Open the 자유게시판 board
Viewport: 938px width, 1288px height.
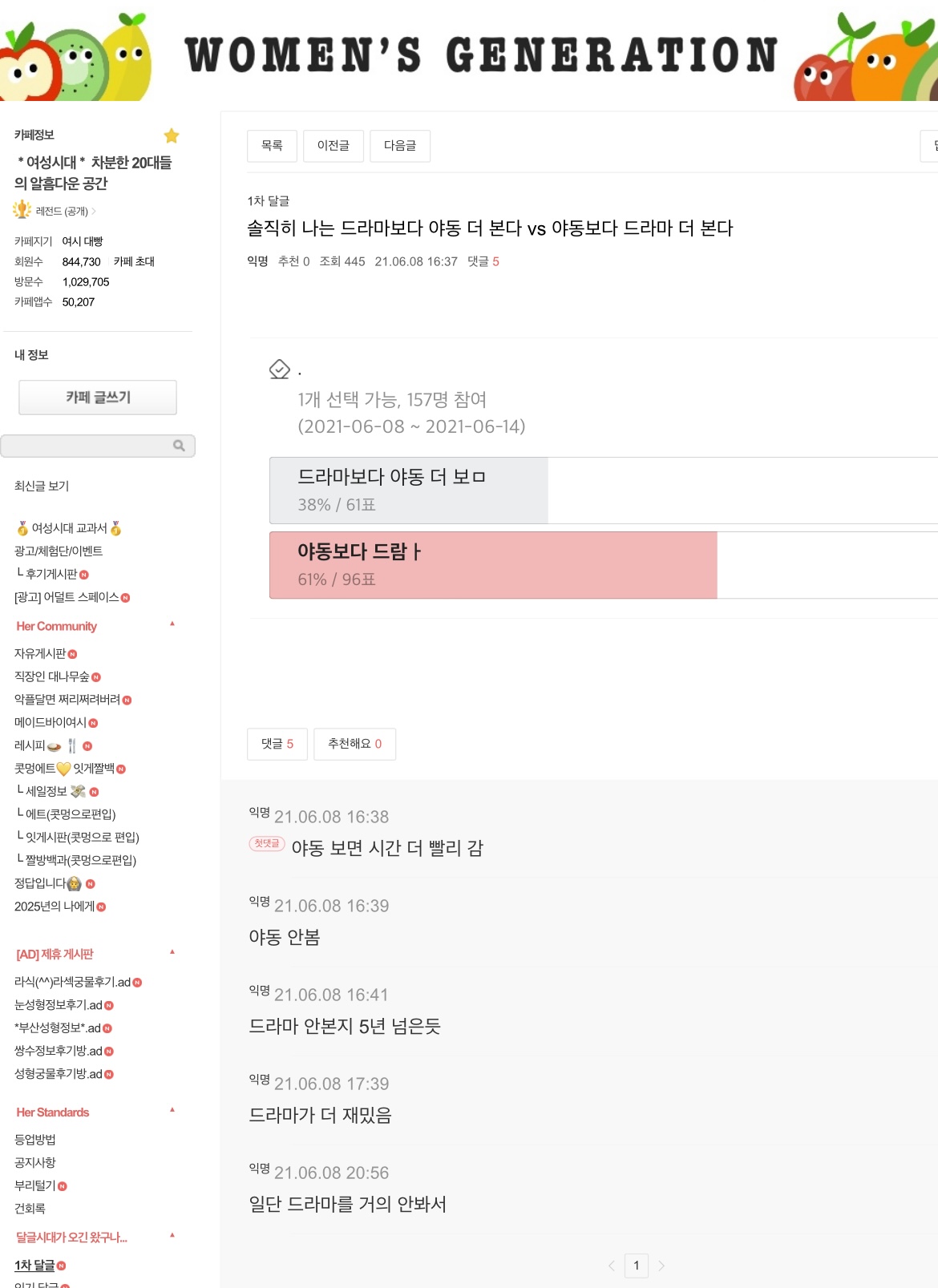40,653
